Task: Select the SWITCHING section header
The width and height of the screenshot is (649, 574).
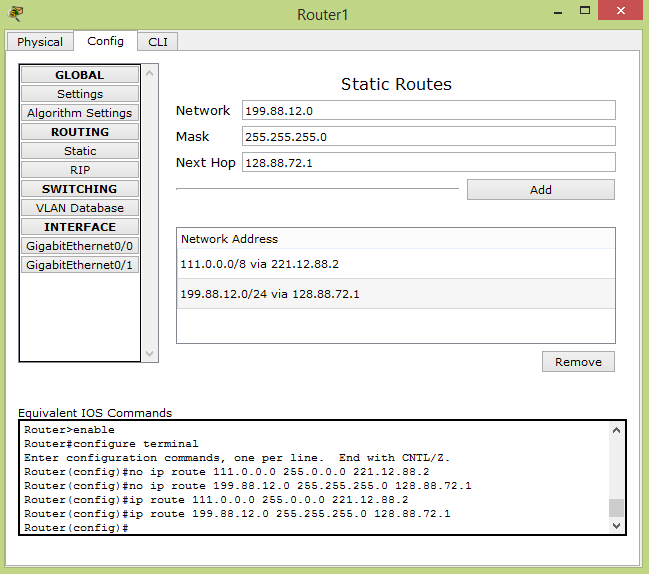Action: click(80, 189)
